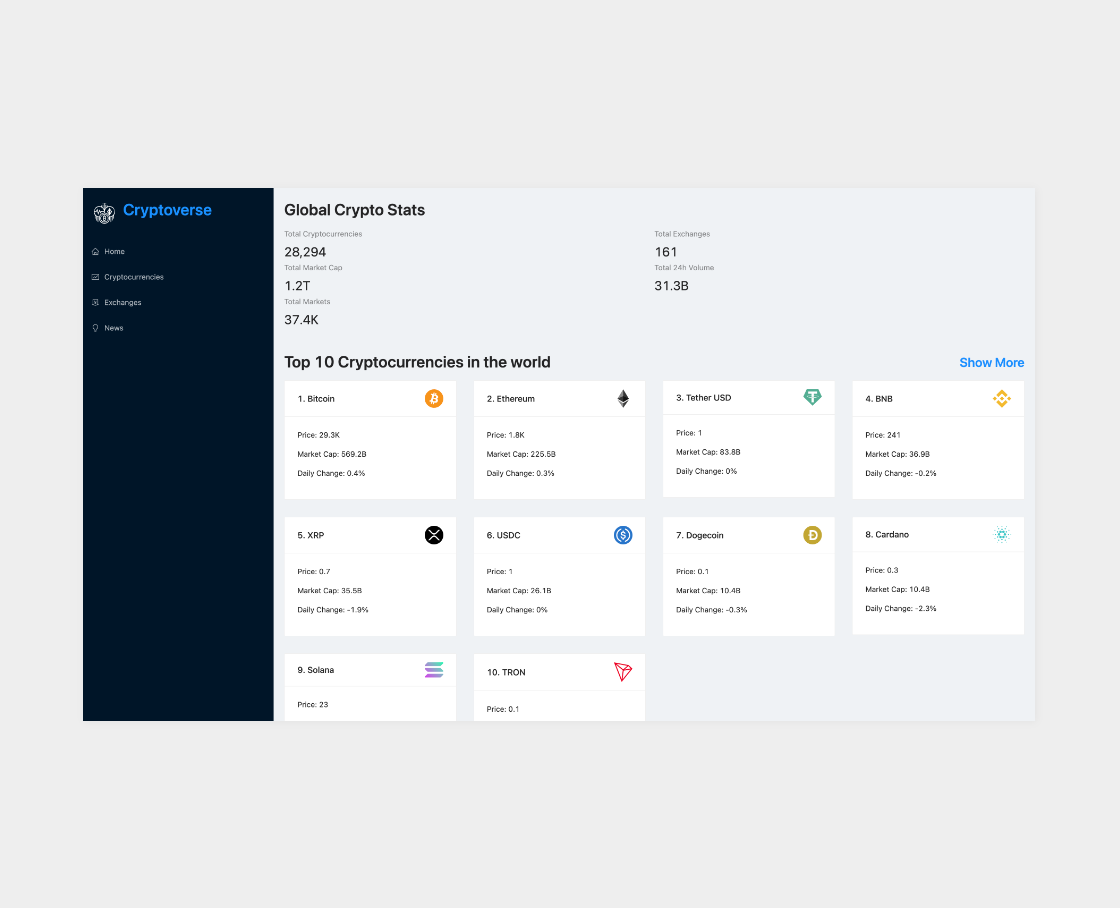This screenshot has width=1120, height=908.
Task: Navigate to News in the sidebar
Action: pos(114,328)
